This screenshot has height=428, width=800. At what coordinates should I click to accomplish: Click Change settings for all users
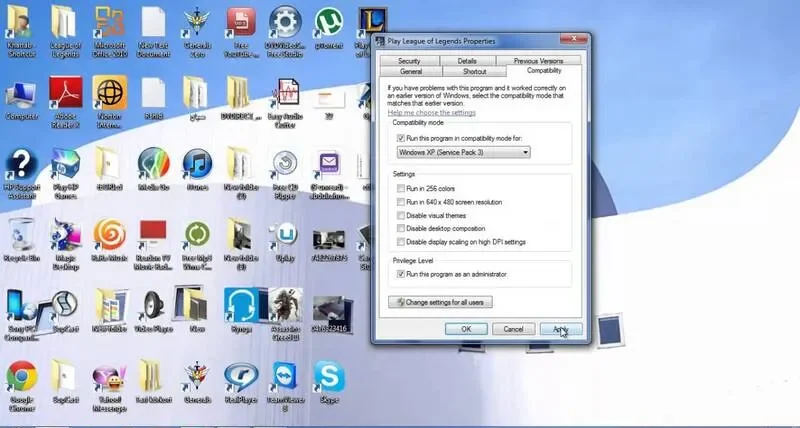(x=440, y=302)
